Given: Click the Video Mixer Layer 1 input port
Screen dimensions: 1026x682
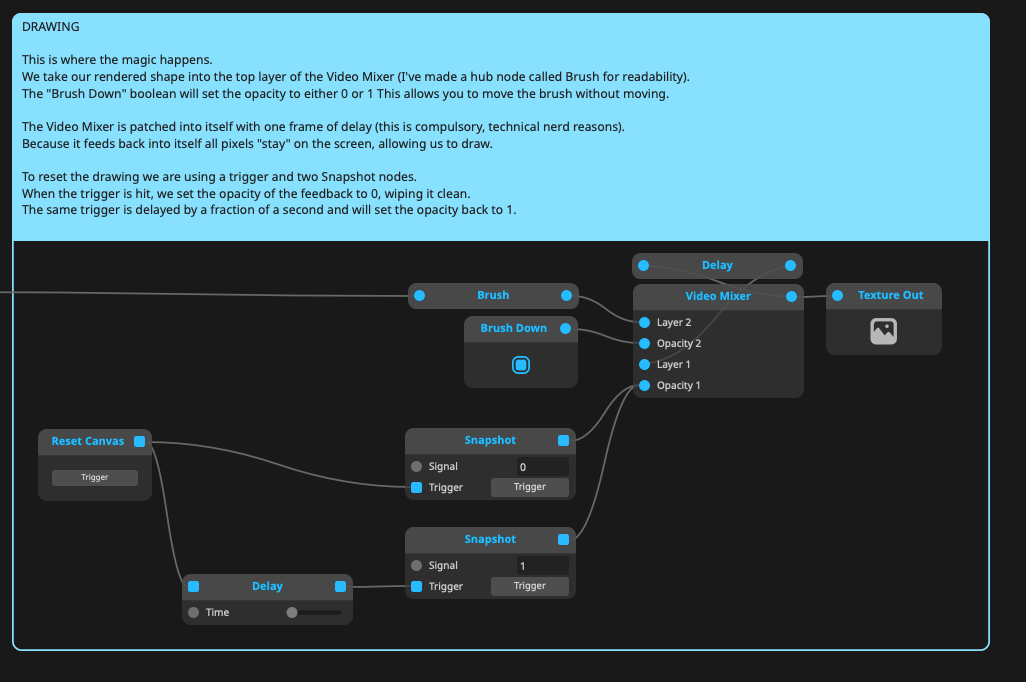Looking at the screenshot, I should 644,364.
